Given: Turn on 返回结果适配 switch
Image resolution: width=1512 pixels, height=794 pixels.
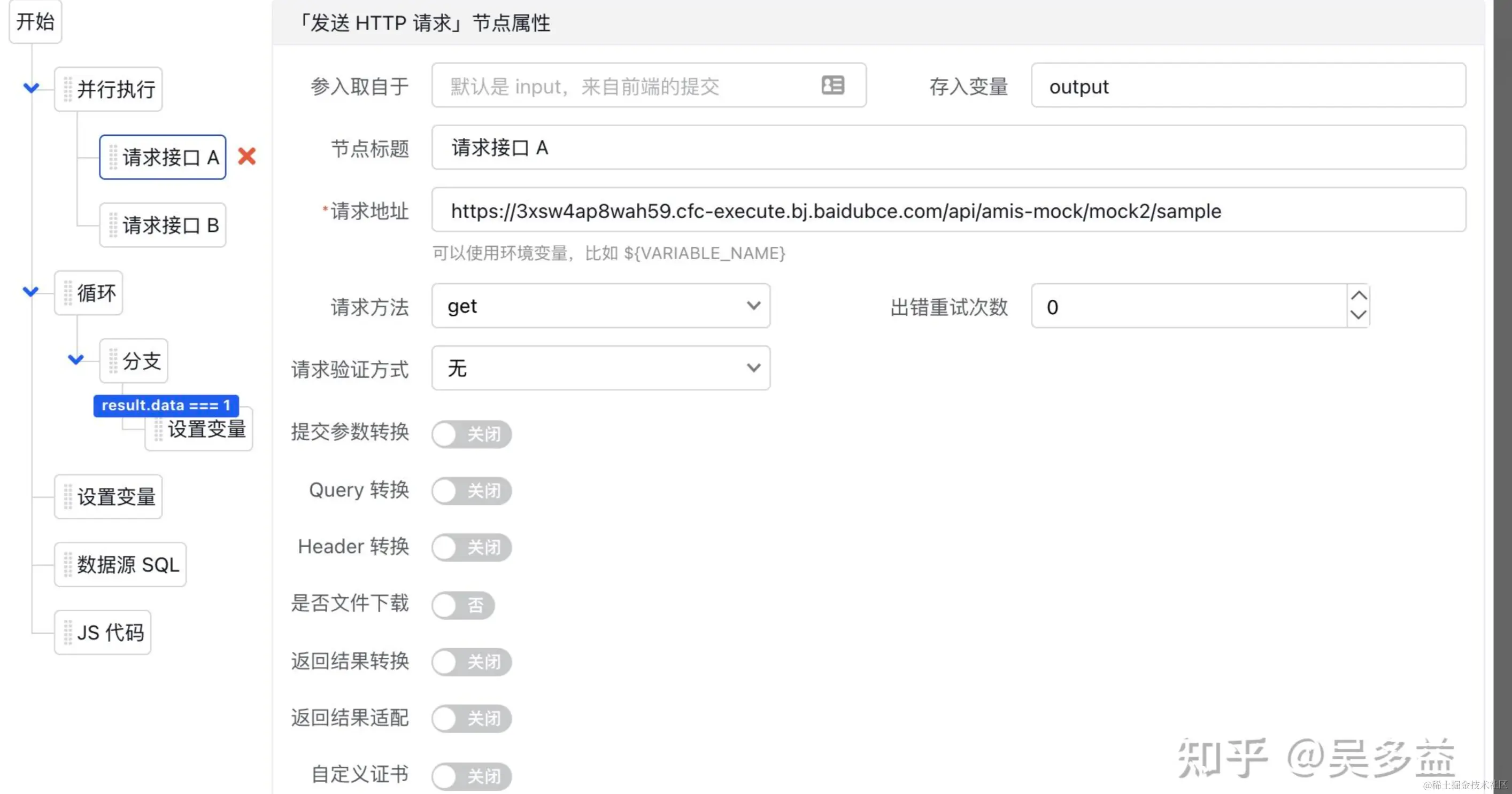Looking at the screenshot, I should pos(472,718).
